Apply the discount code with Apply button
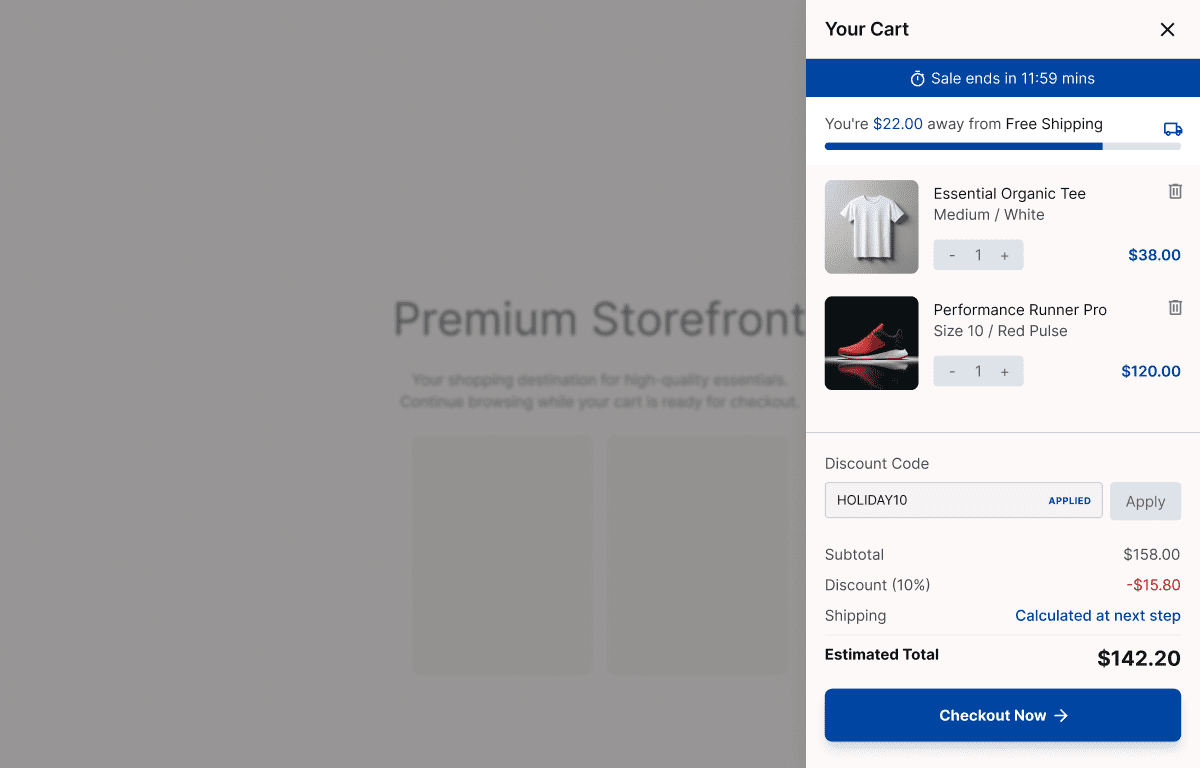Image resolution: width=1200 pixels, height=768 pixels. coord(1145,501)
